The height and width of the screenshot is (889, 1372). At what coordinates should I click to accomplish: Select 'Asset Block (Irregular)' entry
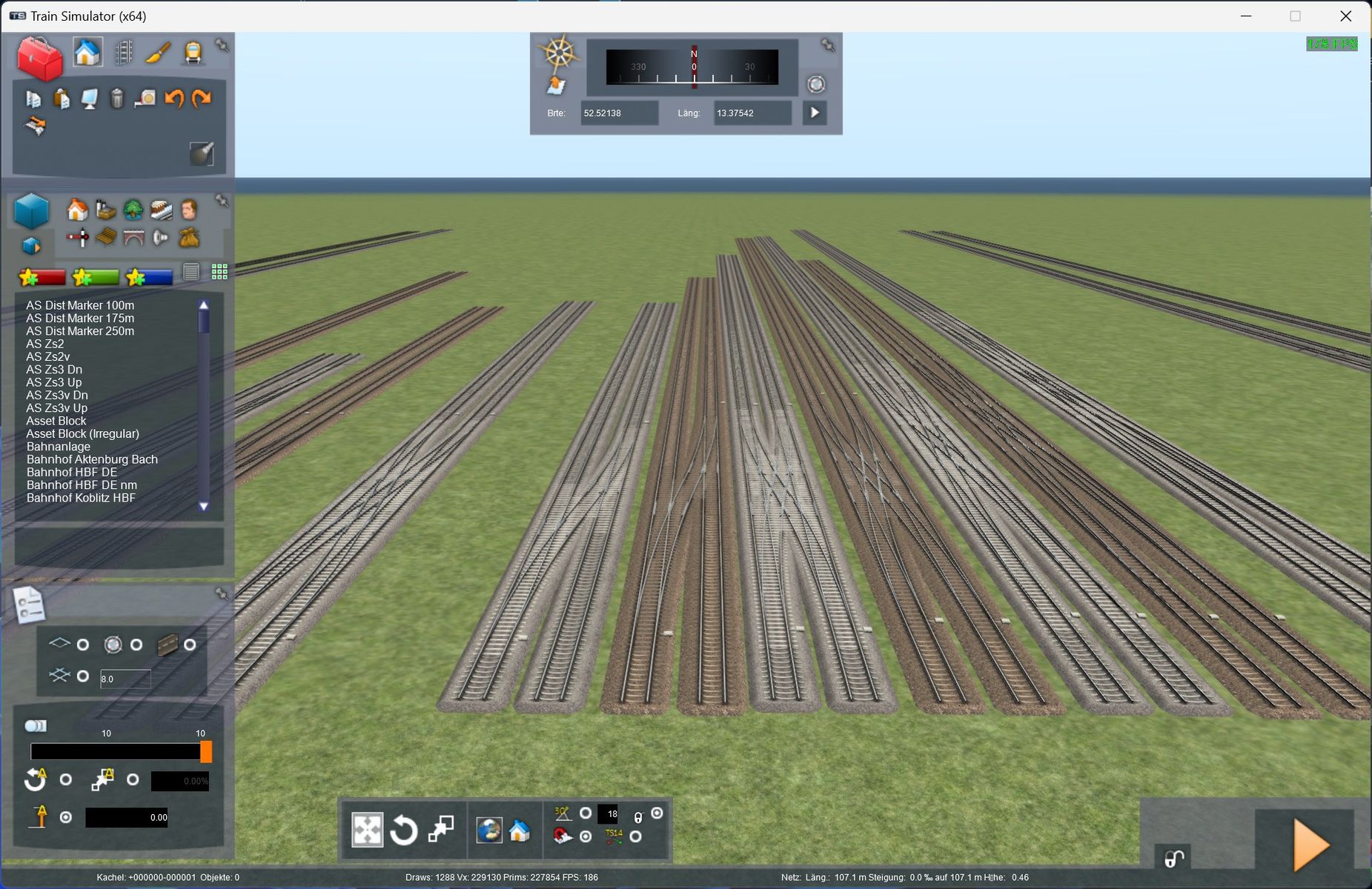click(x=82, y=433)
